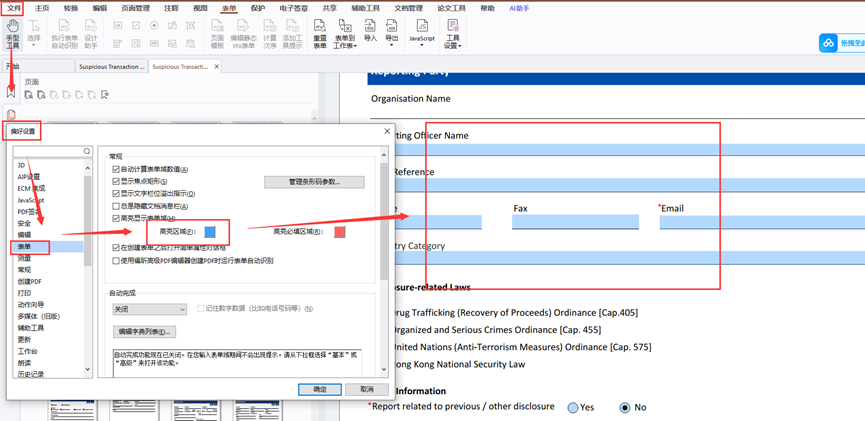Open the JavaScript tool in ribbon
Image resolution: width=865 pixels, height=421 pixels.
[422, 32]
